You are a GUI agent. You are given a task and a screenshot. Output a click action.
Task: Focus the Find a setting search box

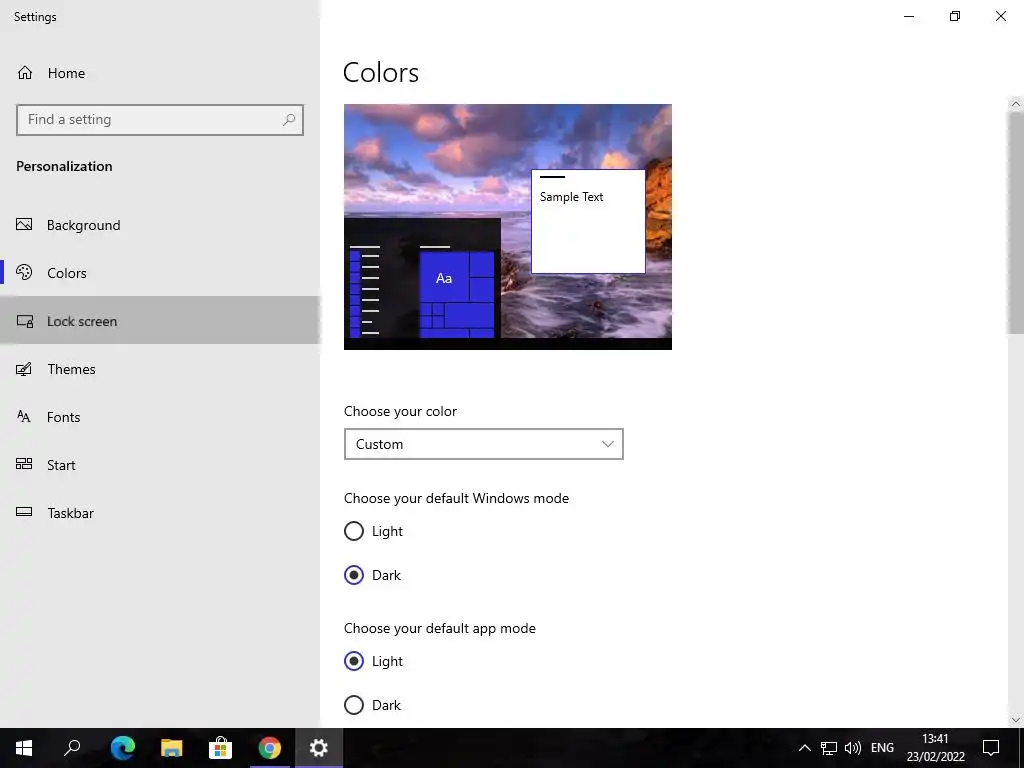[x=160, y=120]
